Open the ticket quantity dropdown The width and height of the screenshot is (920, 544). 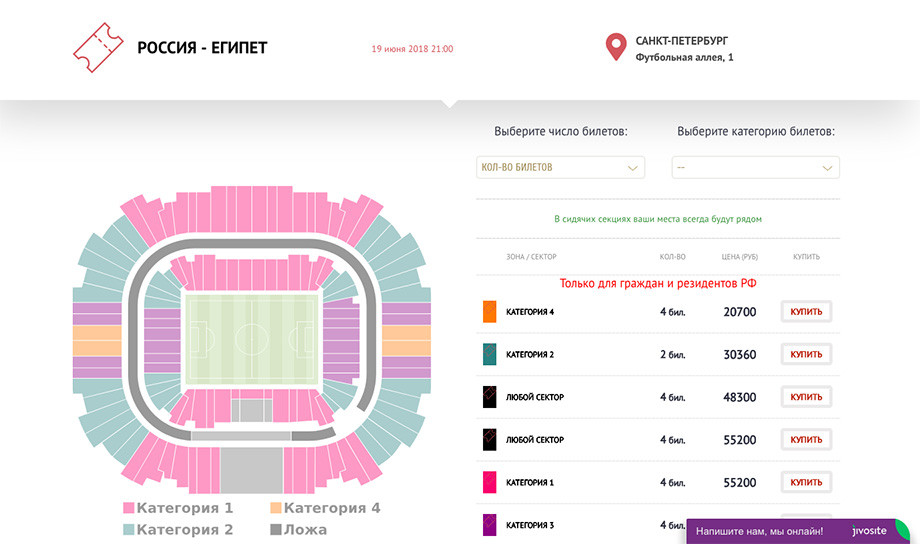[x=560, y=168]
